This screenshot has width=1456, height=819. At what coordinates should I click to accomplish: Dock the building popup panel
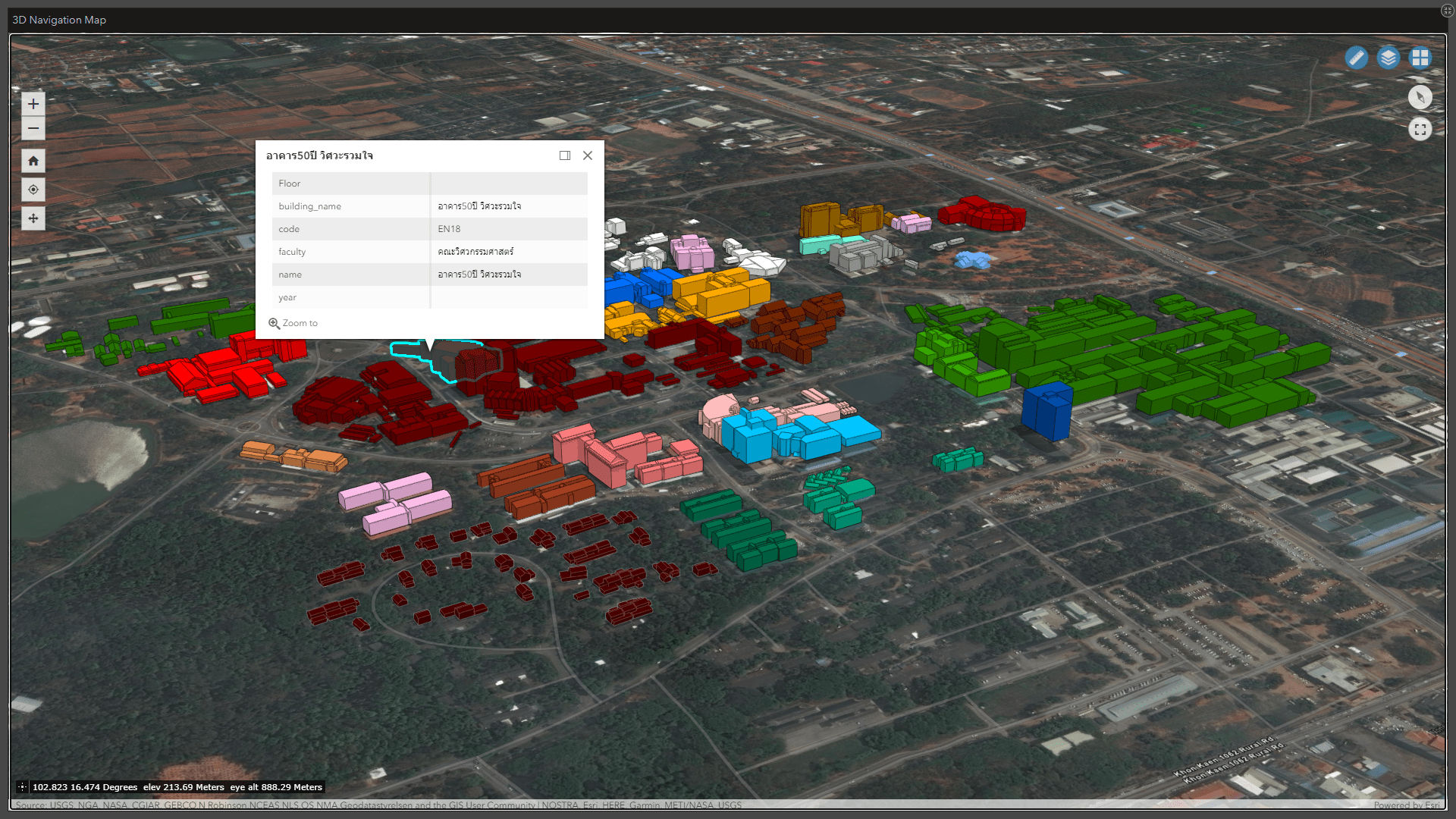tap(565, 155)
